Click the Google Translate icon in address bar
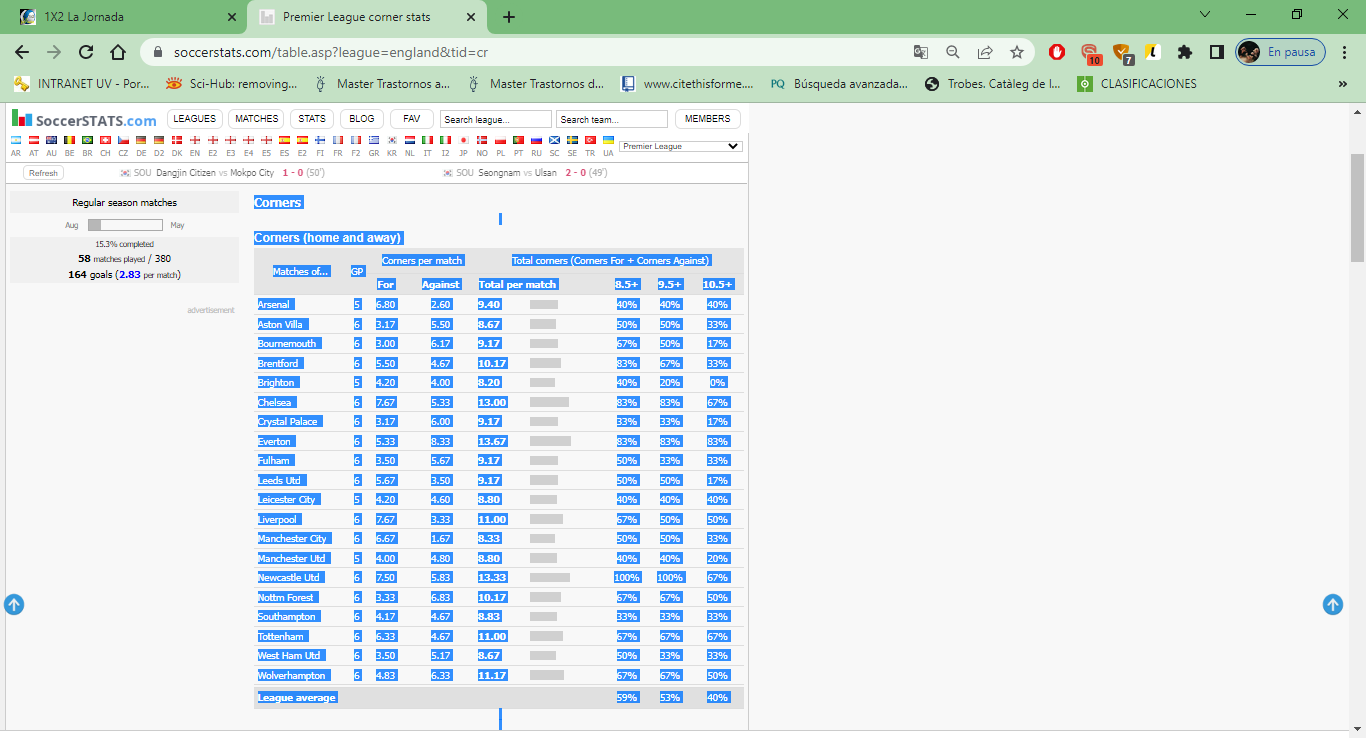This screenshot has height=738, width=1366. pos(921,52)
